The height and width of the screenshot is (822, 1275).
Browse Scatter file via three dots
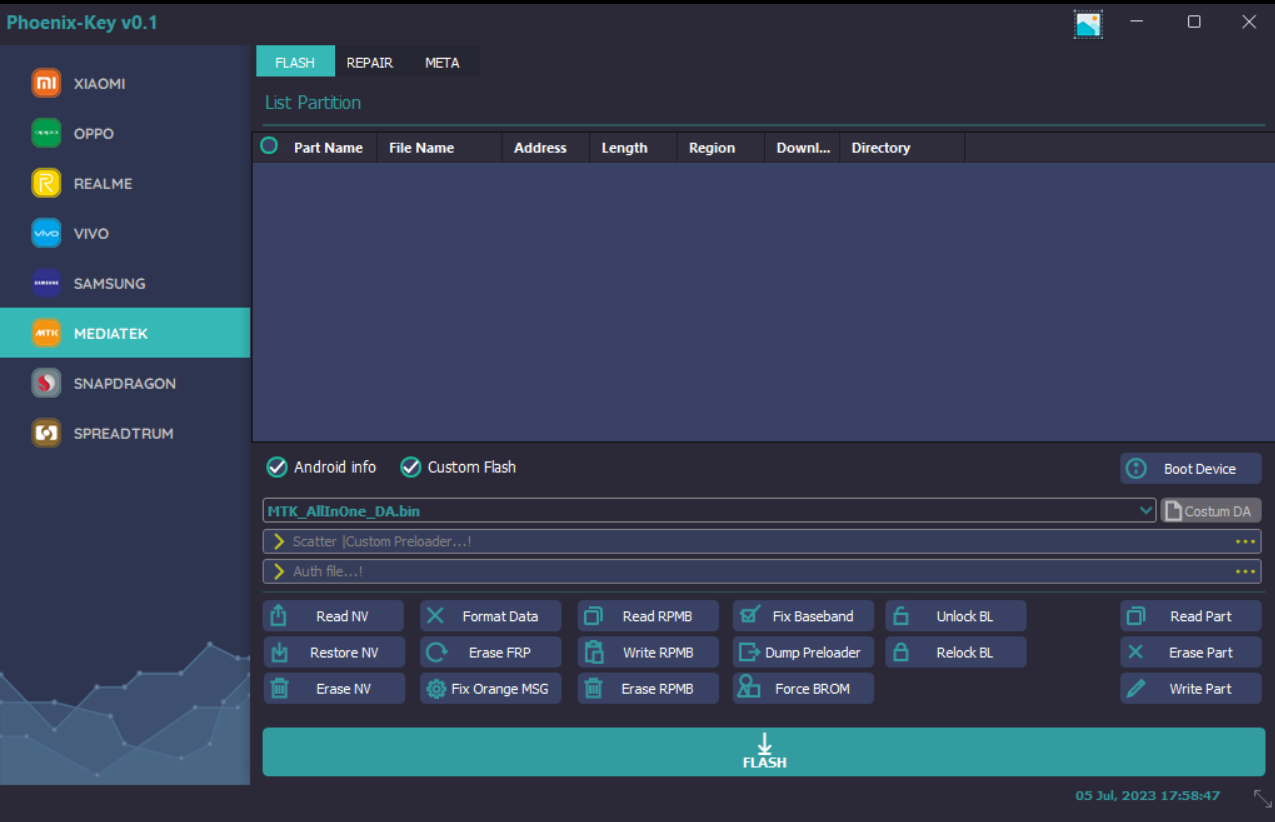(1244, 541)
